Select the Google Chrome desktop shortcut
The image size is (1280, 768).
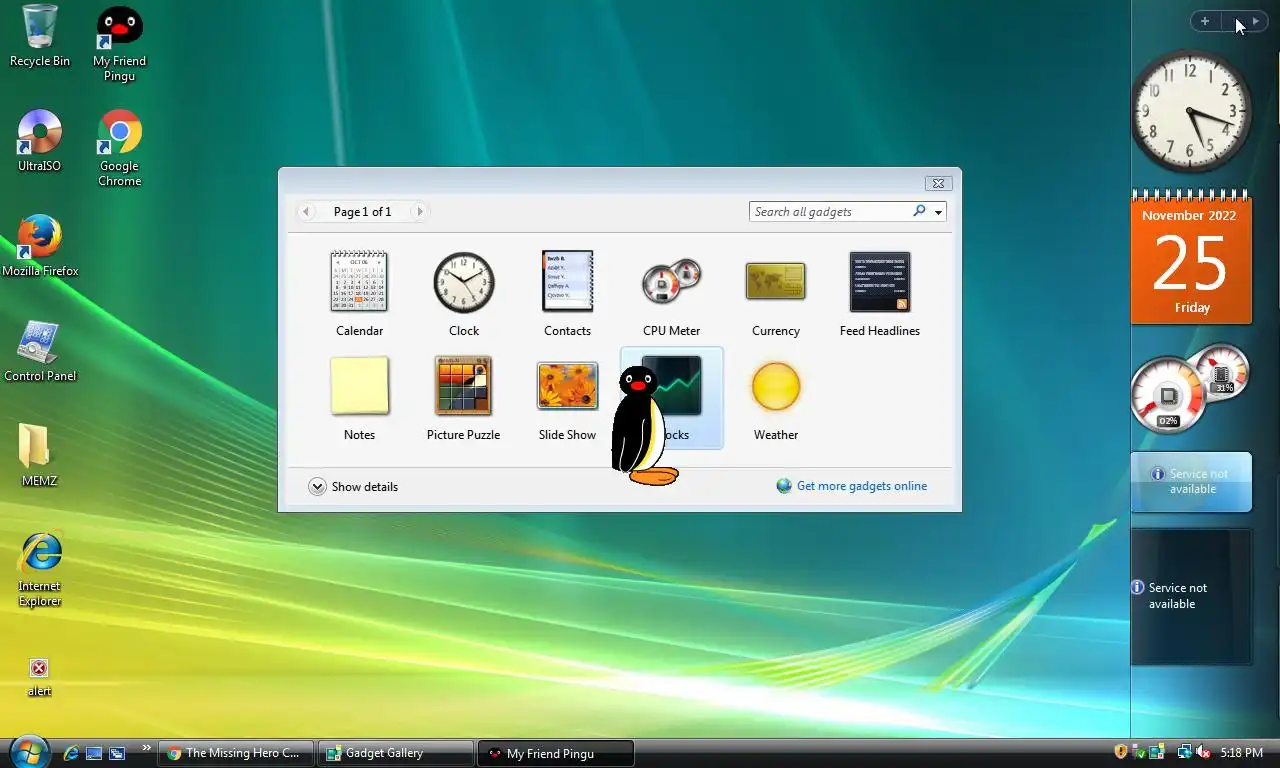point(119,148)
